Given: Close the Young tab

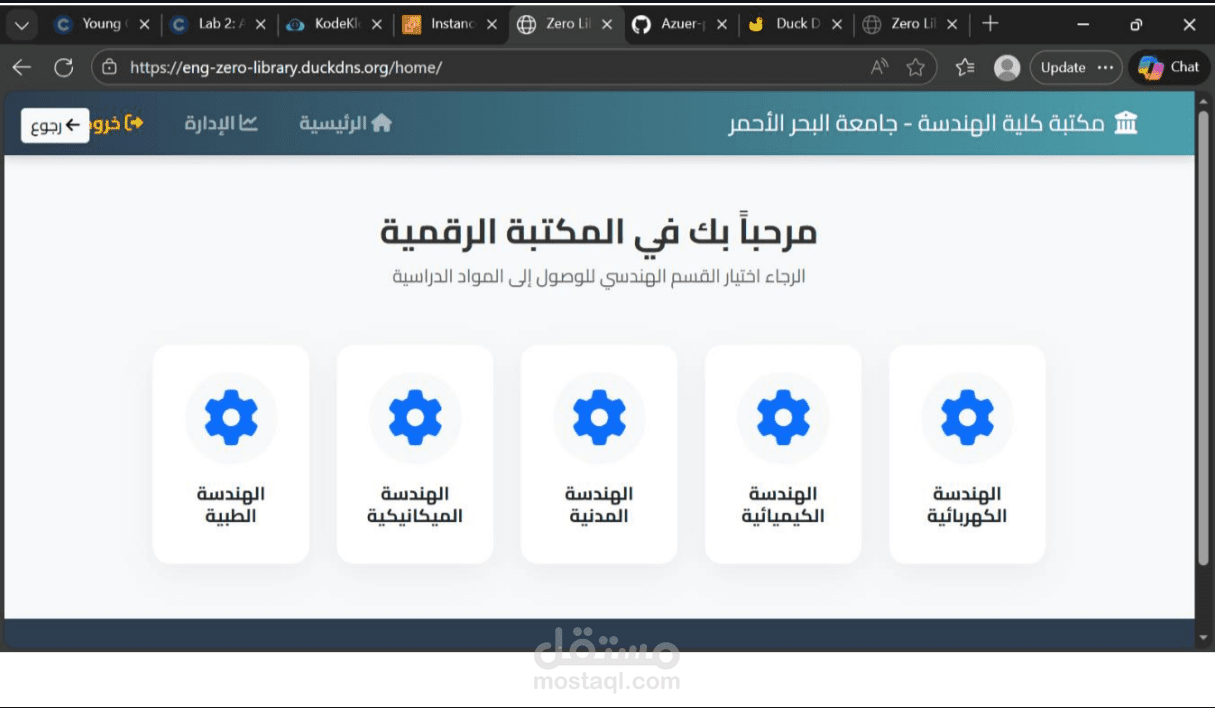Looking at the screenshot, I should 145,25.
